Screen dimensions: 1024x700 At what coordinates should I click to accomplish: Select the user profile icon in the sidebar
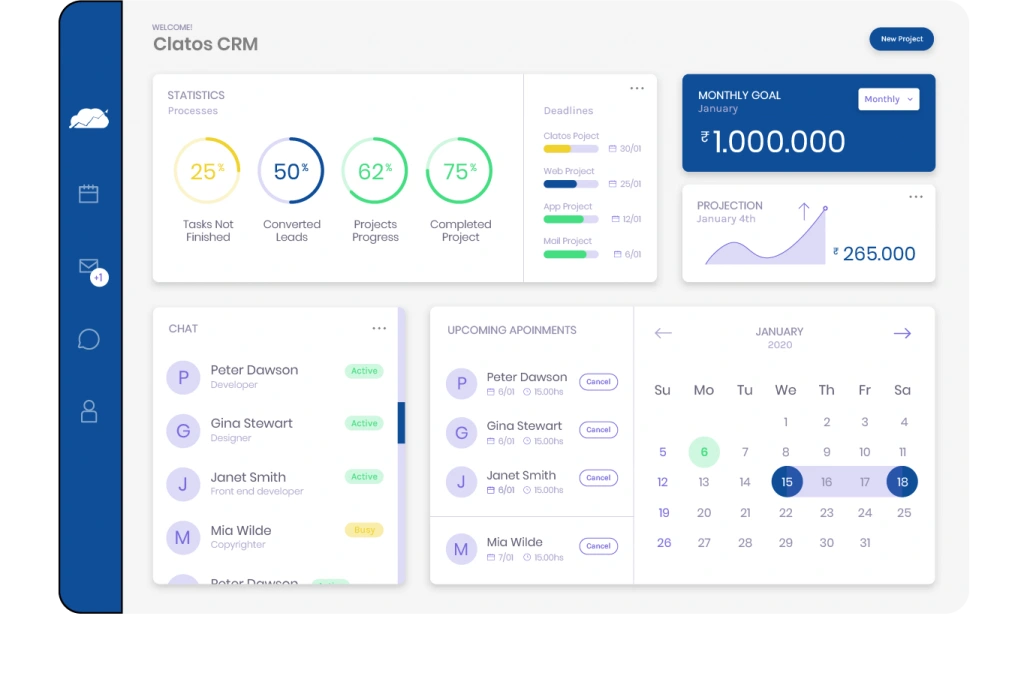click(x=88, y=410)
